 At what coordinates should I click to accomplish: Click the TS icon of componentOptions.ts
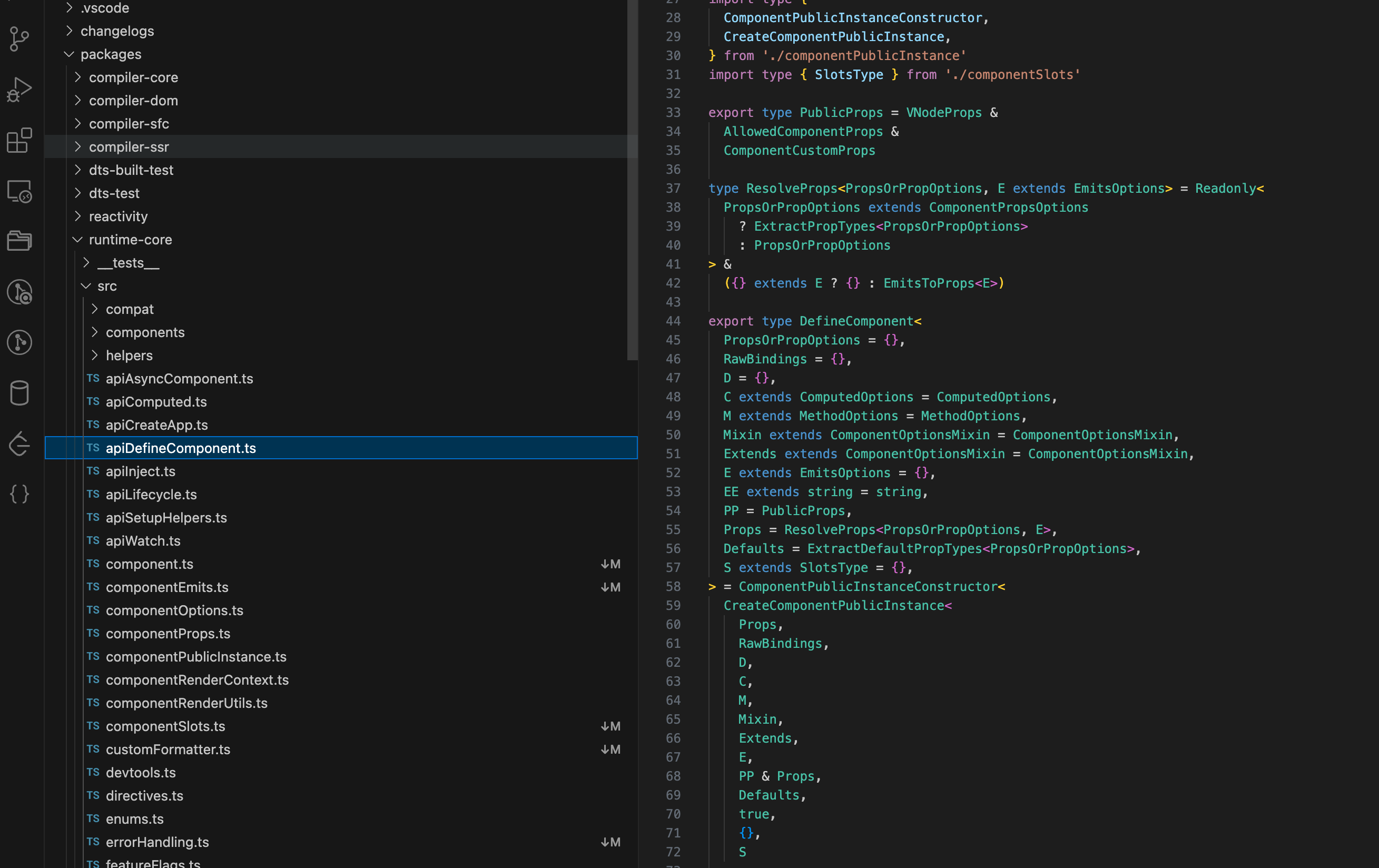93,610
